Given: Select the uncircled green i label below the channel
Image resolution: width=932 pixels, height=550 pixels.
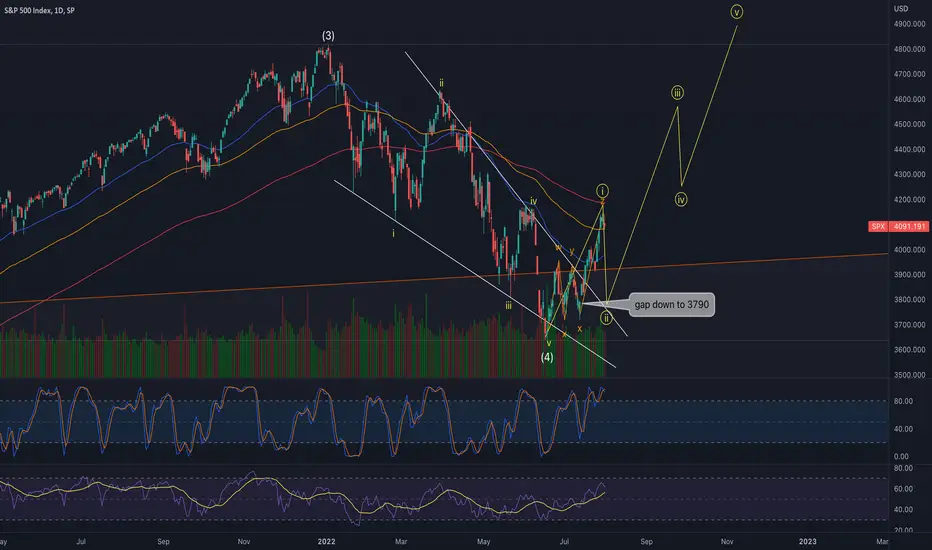Looking at the screenshot, I should click(393, 234).
